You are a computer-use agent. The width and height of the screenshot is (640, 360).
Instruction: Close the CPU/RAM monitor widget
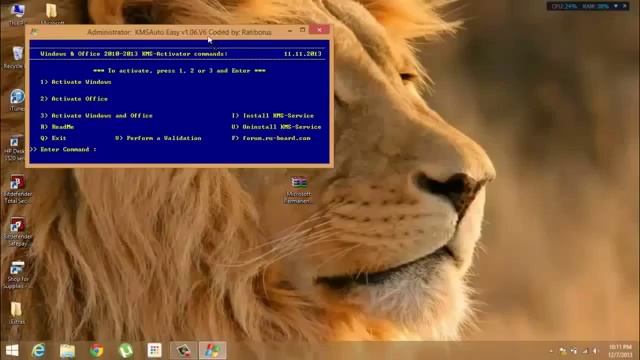pyautogui.click(x=625, y=6)
